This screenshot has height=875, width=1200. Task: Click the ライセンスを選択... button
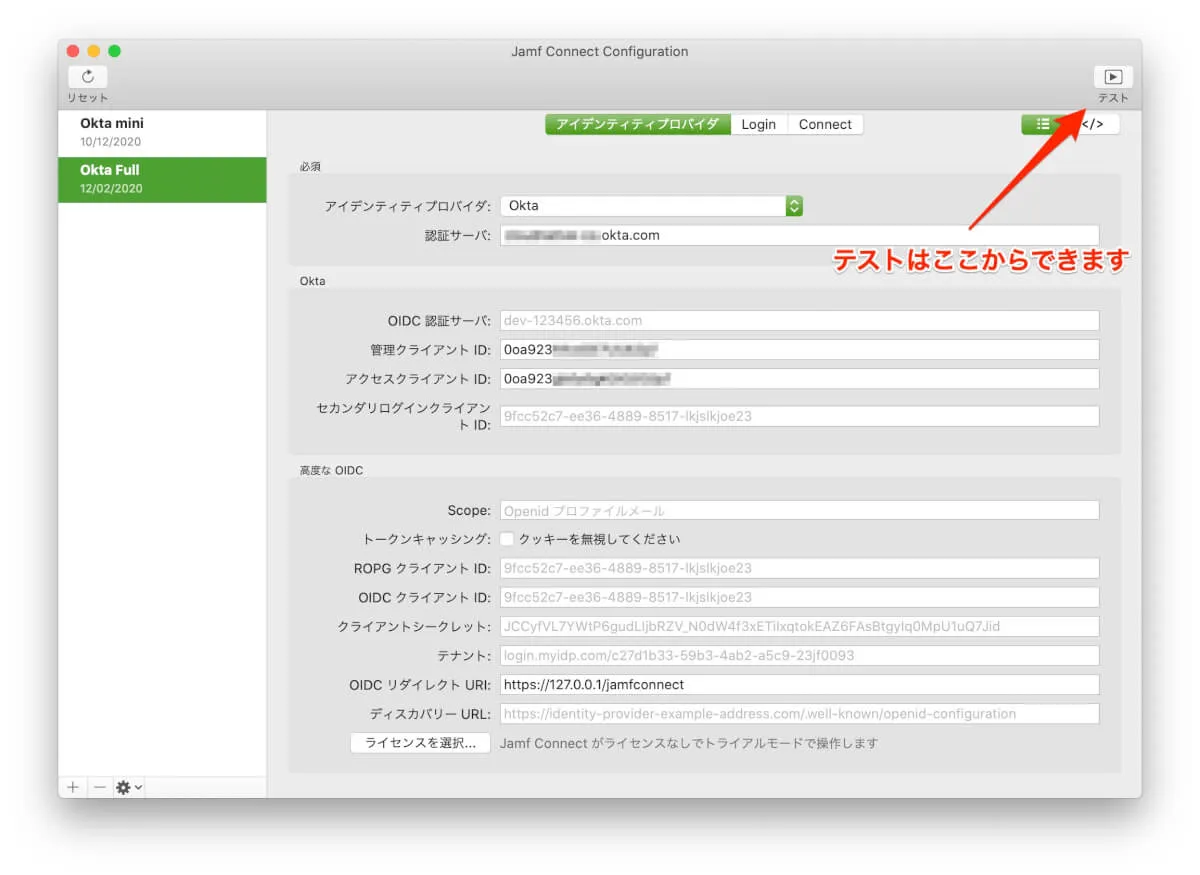click(420, 743)
